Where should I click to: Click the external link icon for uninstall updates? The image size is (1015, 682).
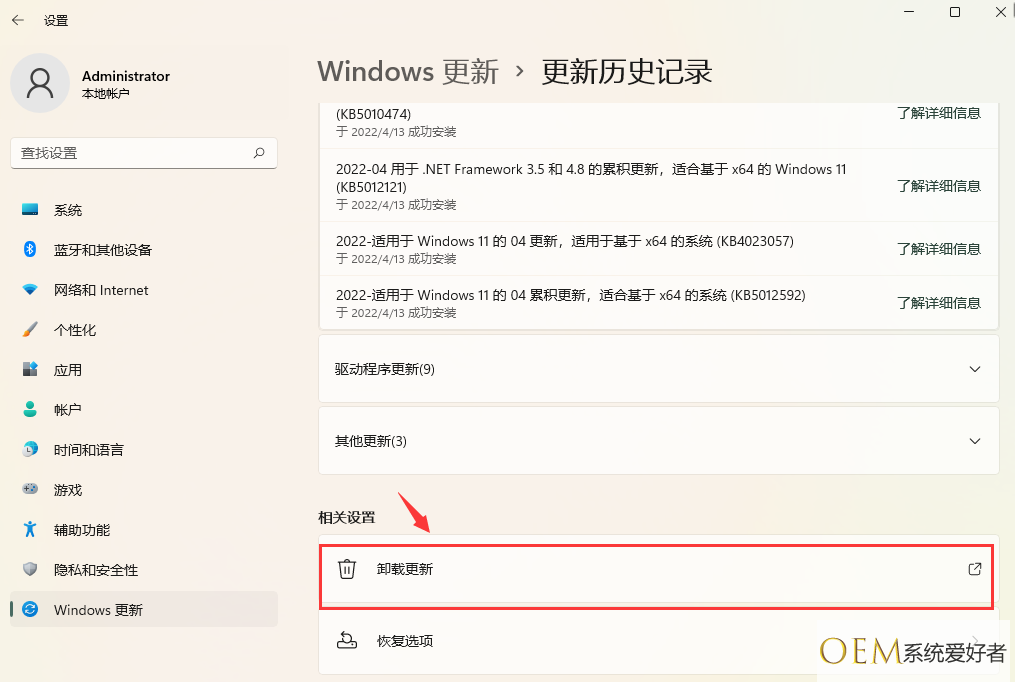tap(974, 569)
